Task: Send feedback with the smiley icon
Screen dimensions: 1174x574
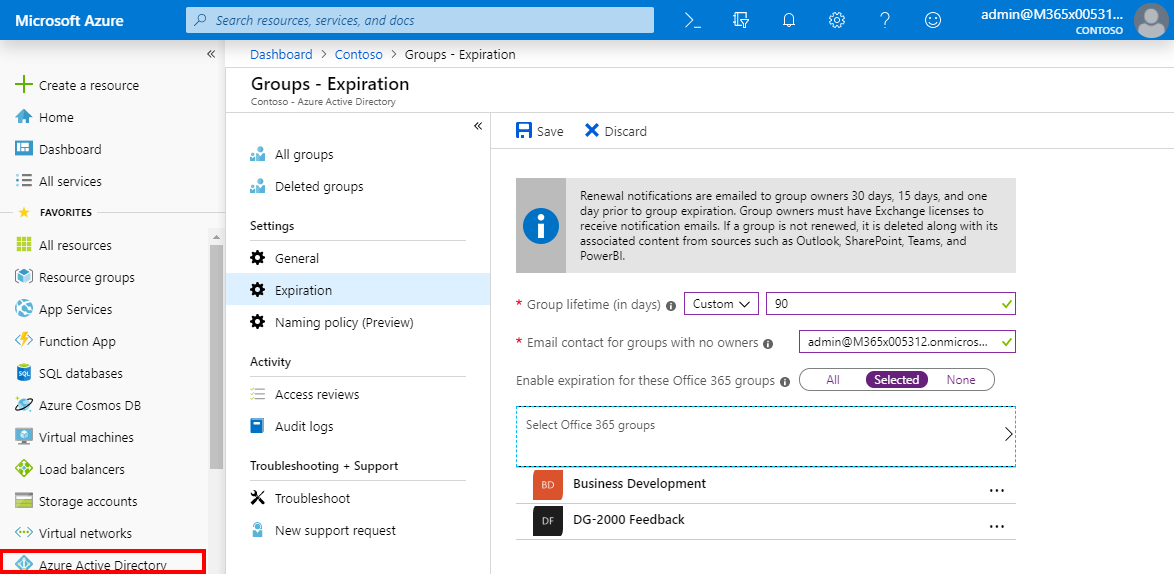Action: [x=933, y=20]
